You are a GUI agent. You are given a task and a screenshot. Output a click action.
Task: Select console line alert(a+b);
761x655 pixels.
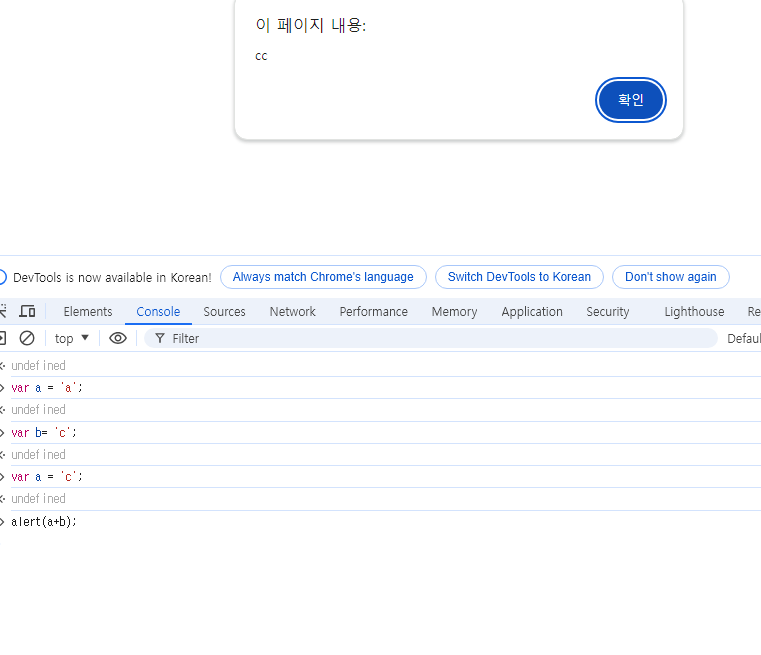click(x=44, y=522)
